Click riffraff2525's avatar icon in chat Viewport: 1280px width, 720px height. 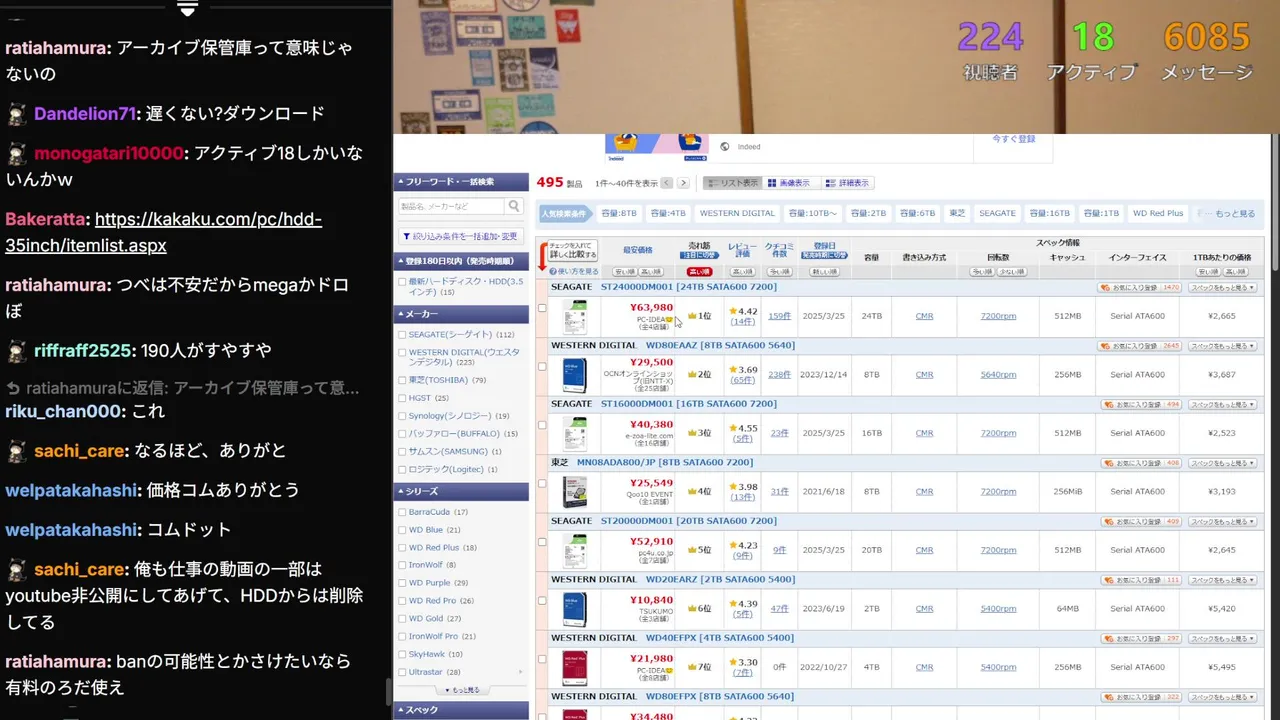pyautogui.click(x=17, y=351)
